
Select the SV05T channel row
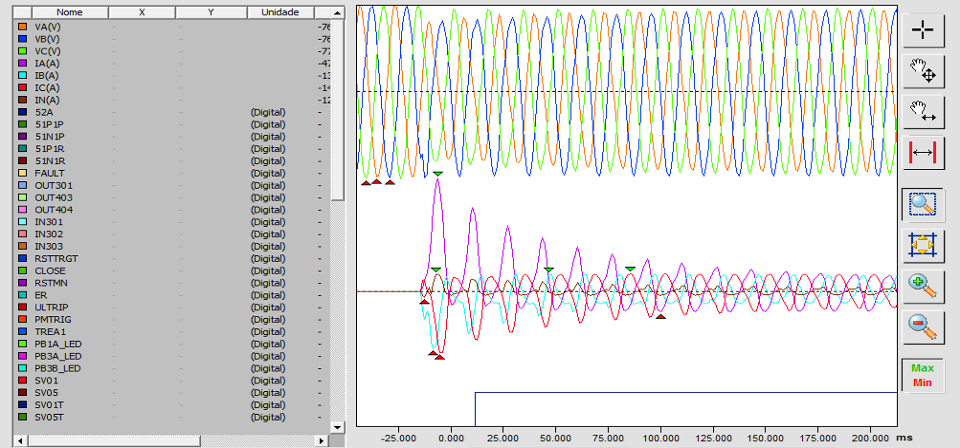click(171, 417)
